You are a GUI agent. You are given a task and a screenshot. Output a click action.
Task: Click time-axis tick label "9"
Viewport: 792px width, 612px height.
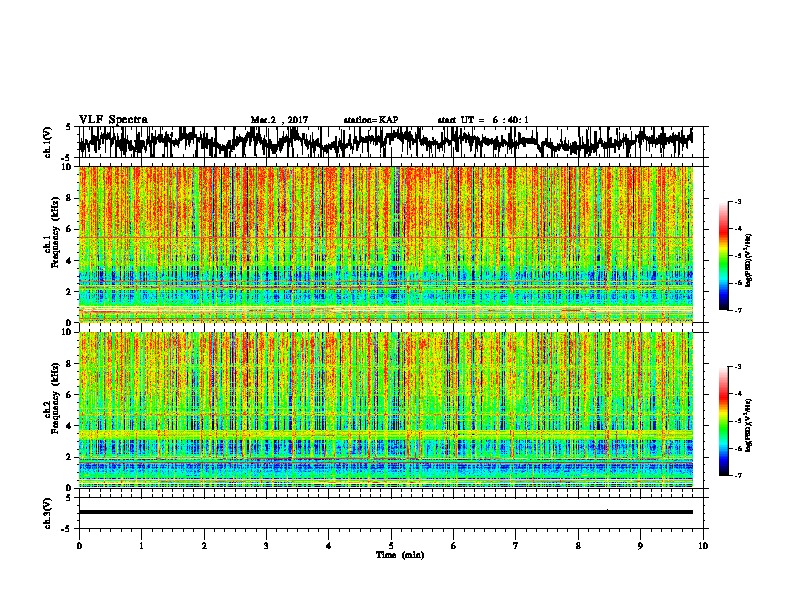point(640,546)
